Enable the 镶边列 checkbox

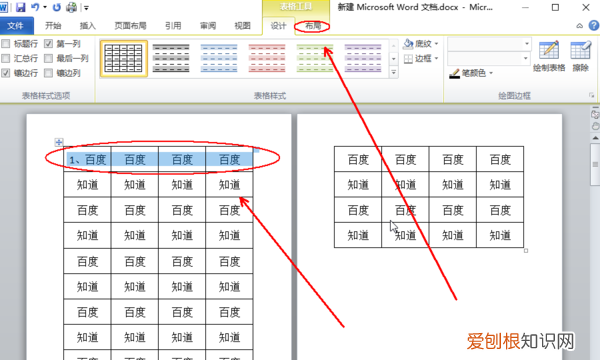[48, 73]
